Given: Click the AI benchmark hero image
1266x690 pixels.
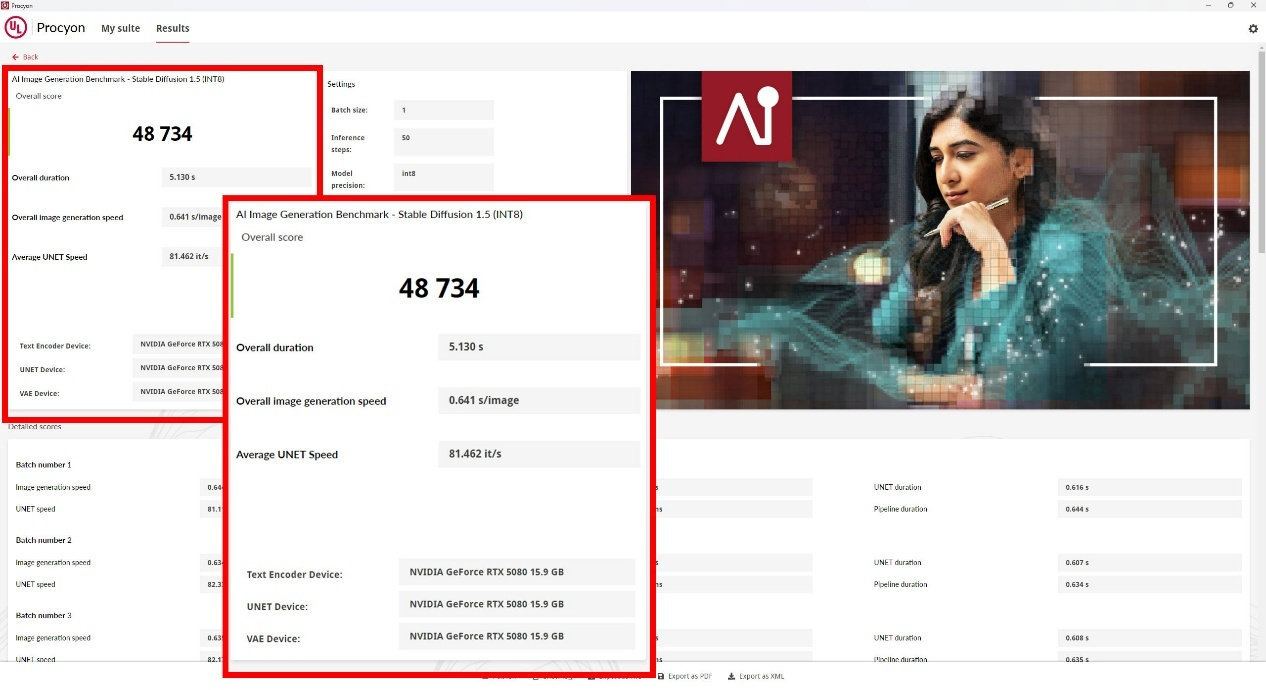Looking at the screenshot, I should click(940, 240).
